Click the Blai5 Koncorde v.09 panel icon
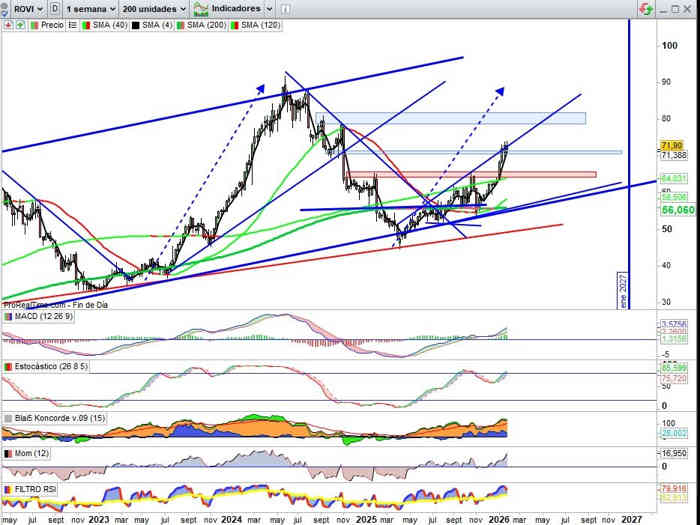 tap(8, 418)
